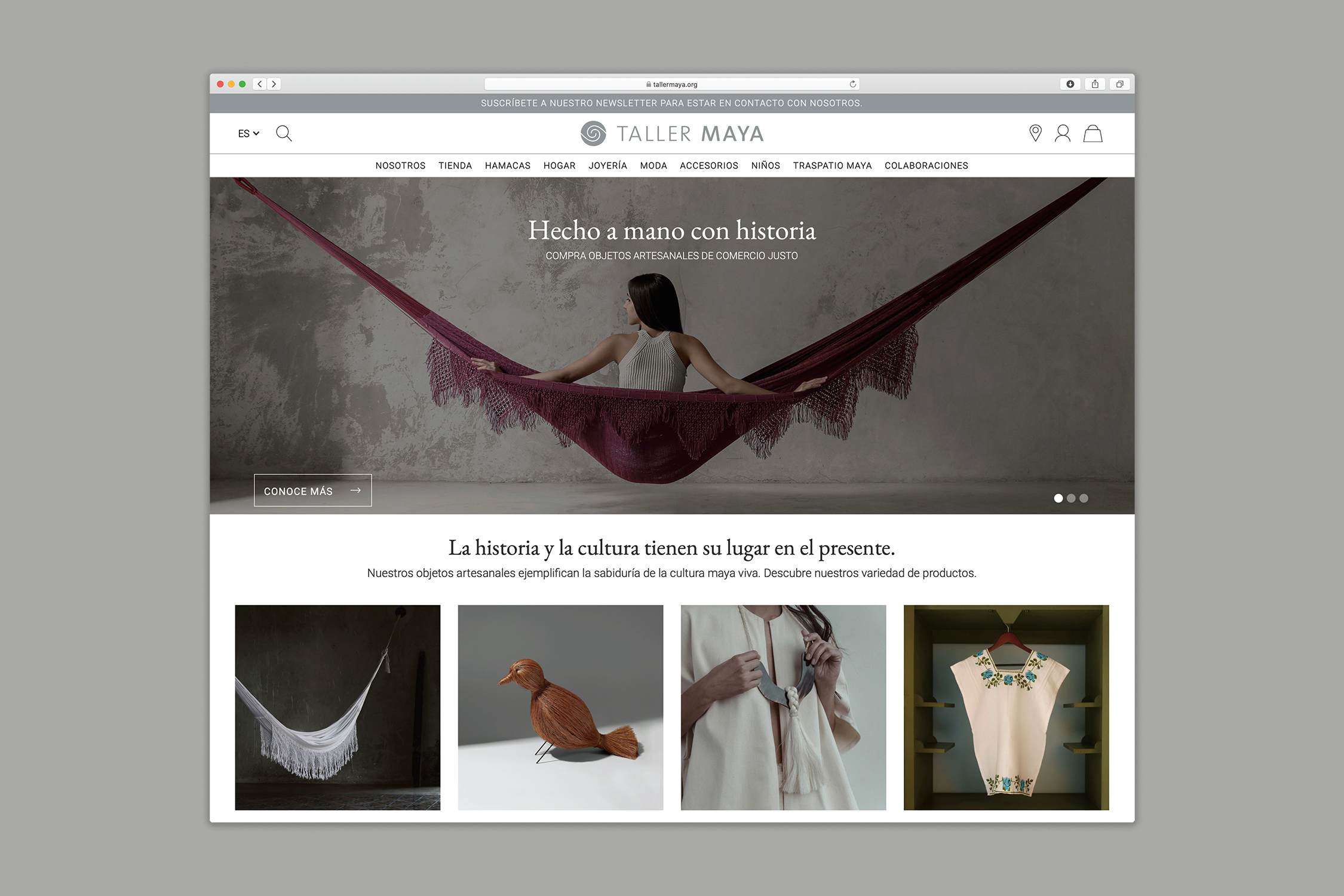Open the woven bird figure thumbnail
This screenshot has width=1344, height=896.
[560, 707]
